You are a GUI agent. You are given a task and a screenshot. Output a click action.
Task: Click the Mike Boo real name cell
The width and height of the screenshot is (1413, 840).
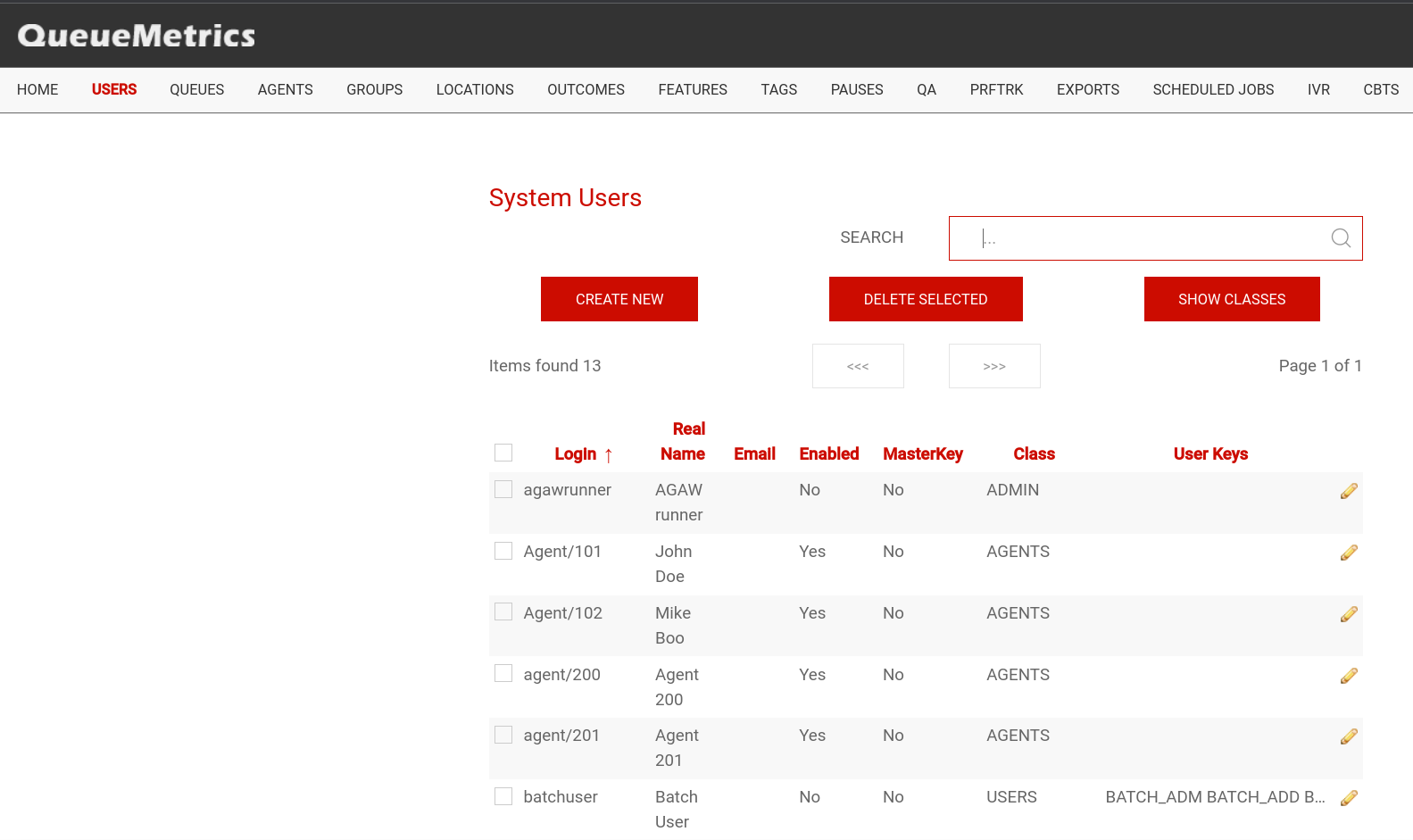(x=673, y=626)
